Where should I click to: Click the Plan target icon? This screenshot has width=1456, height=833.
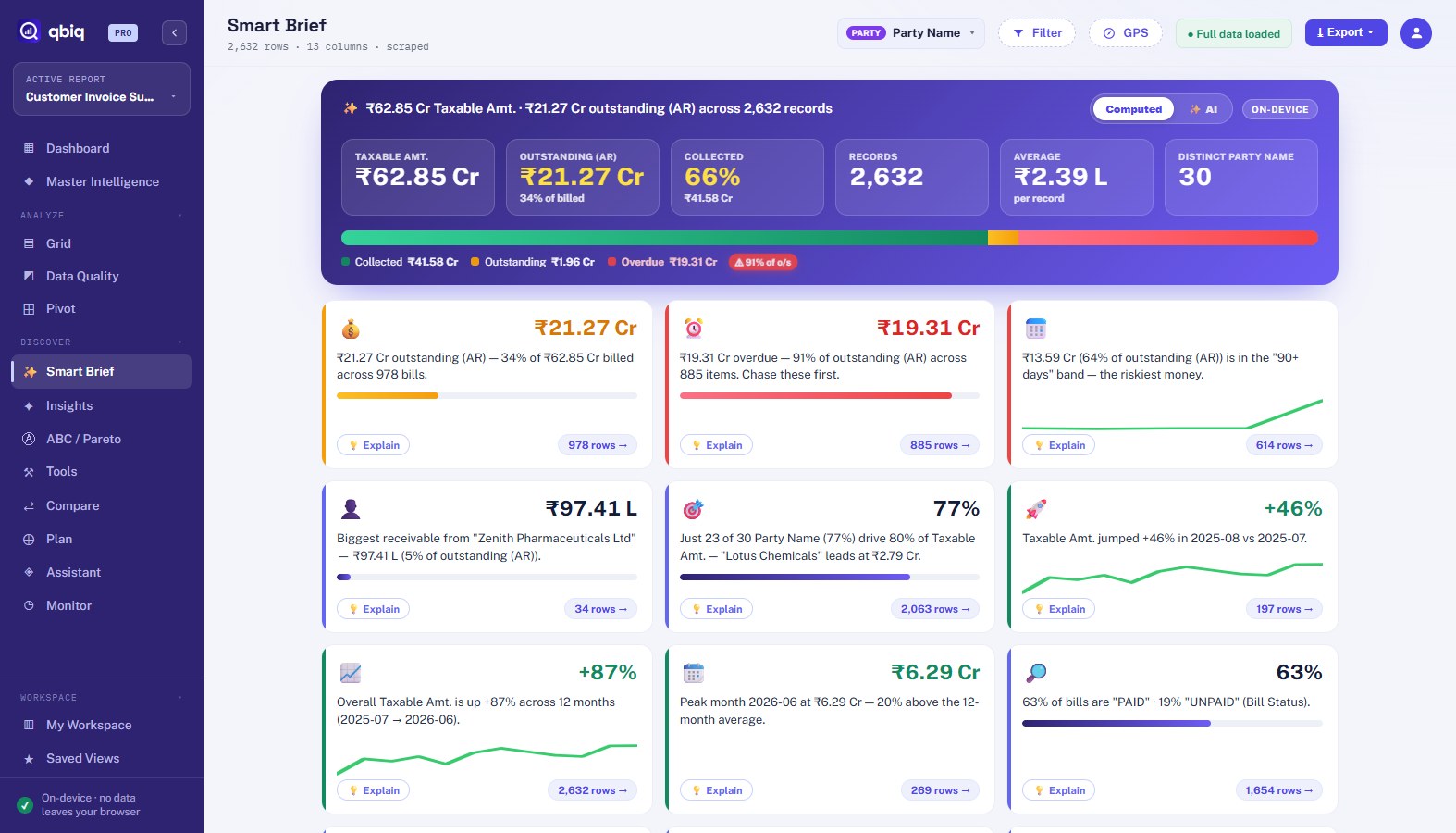29,539
